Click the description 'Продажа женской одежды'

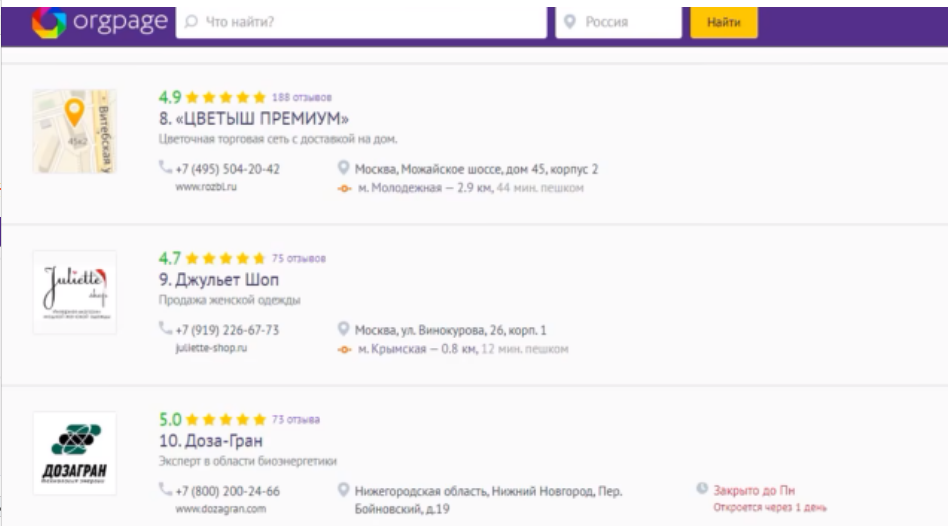click(x=230, y=300)
